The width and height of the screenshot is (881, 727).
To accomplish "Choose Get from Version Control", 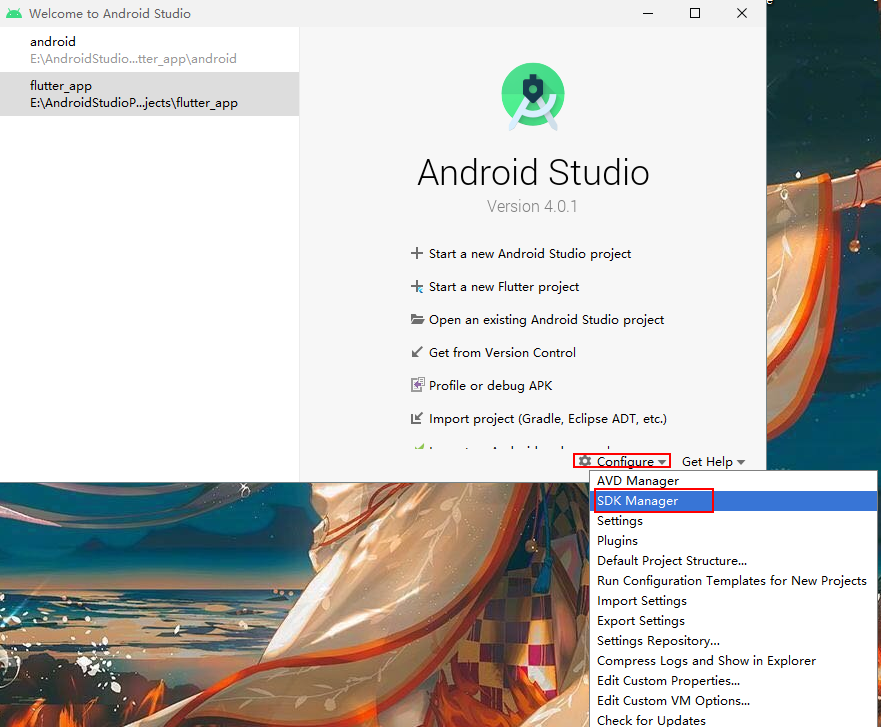I will [x=502, y=353].
